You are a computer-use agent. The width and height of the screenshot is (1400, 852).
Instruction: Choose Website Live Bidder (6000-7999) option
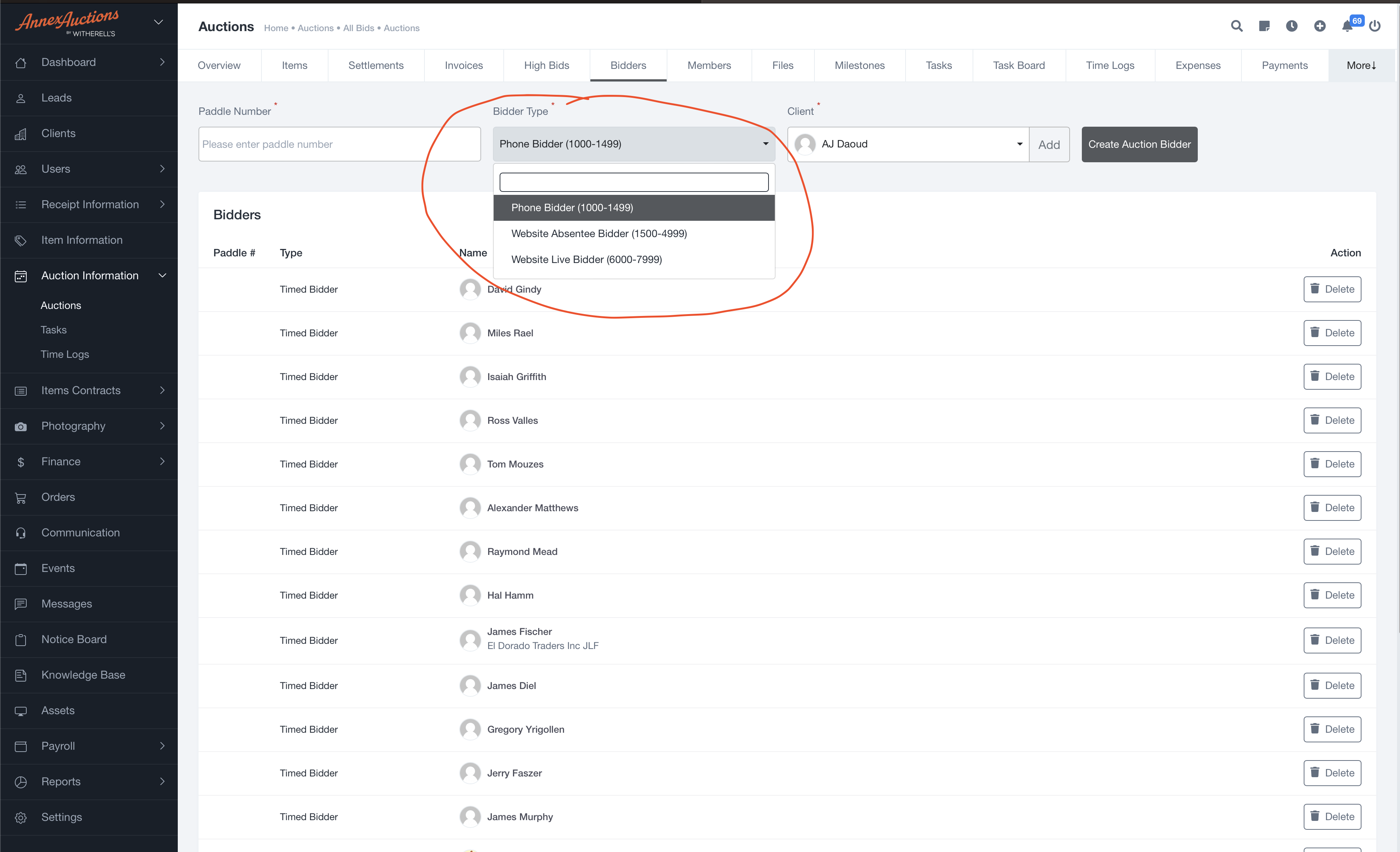pyautogui.click(x=586, y=259)
